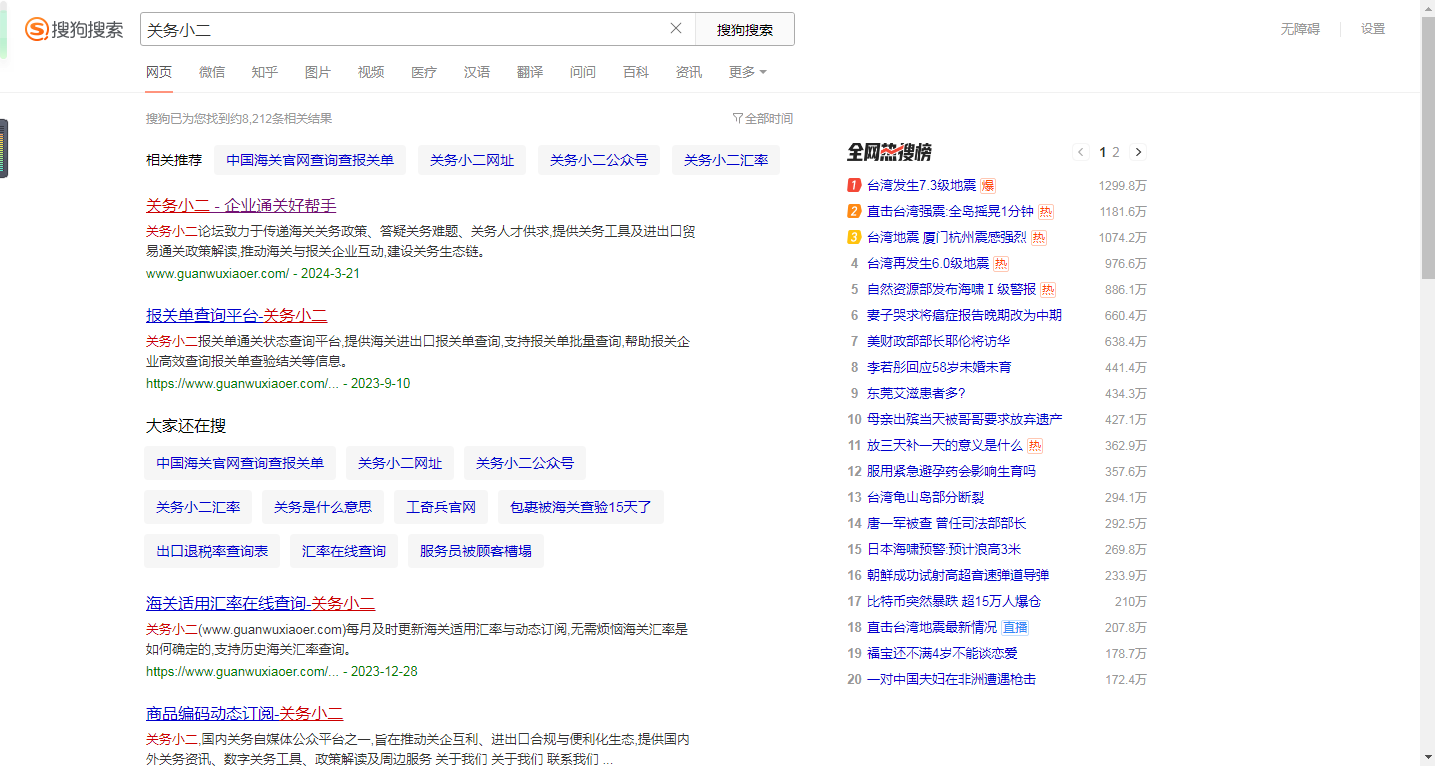The height and width of the screenshot is (766, 1435).
Task: Switch to the 百科 tab
Action: (x=636, y=72)
